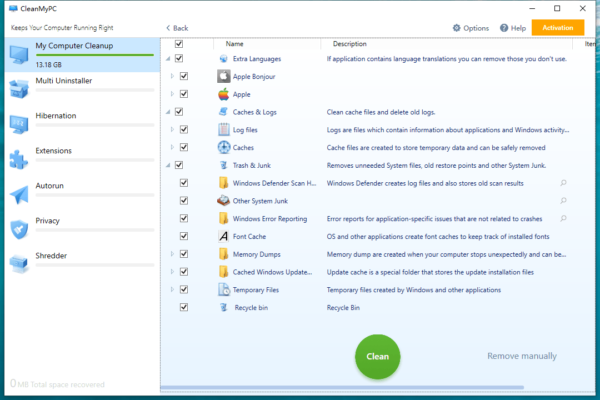Click the Caches compass icon

(x=224, y=147)
